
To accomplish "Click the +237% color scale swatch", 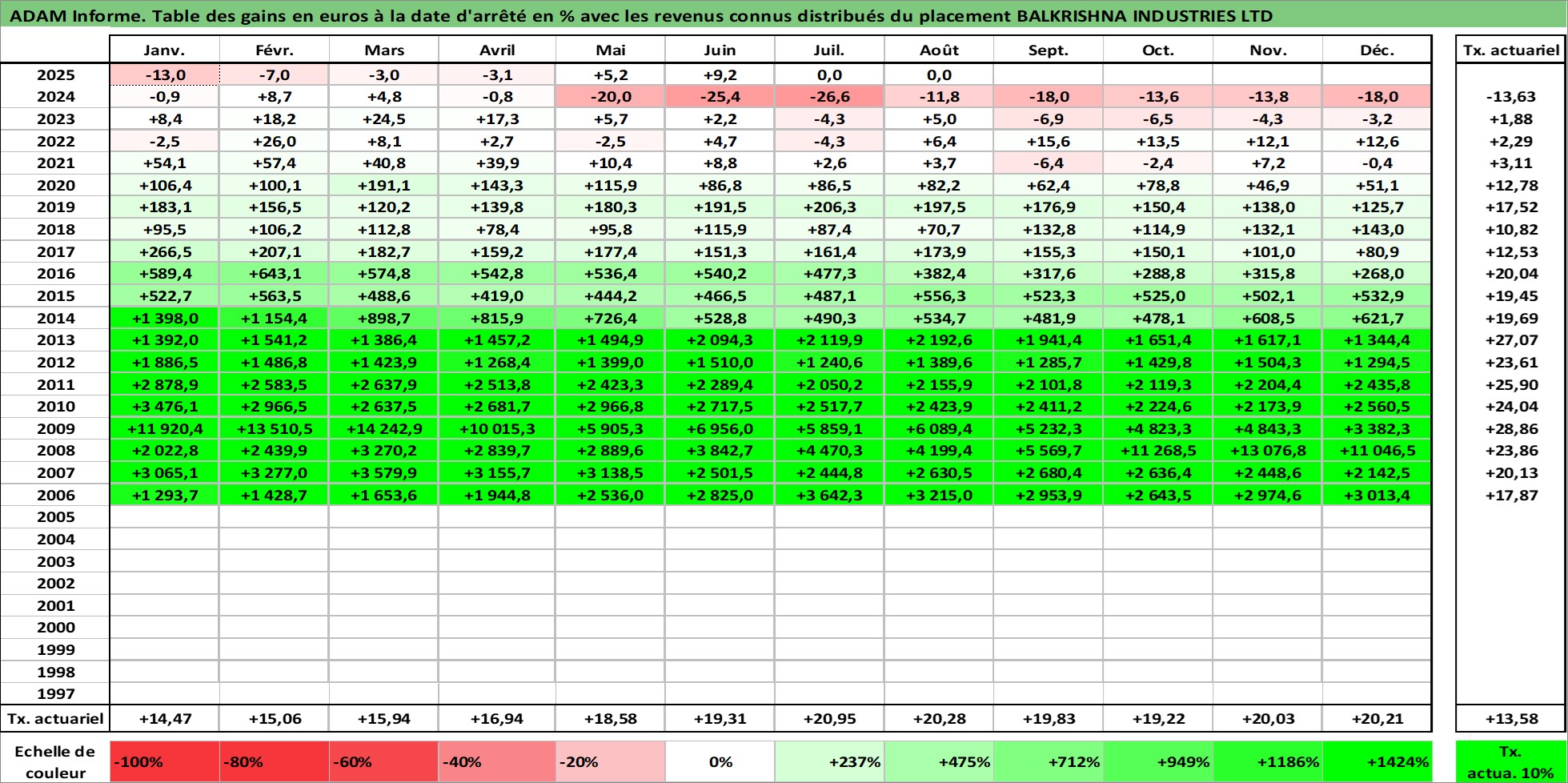I will (x=829, y=762).
